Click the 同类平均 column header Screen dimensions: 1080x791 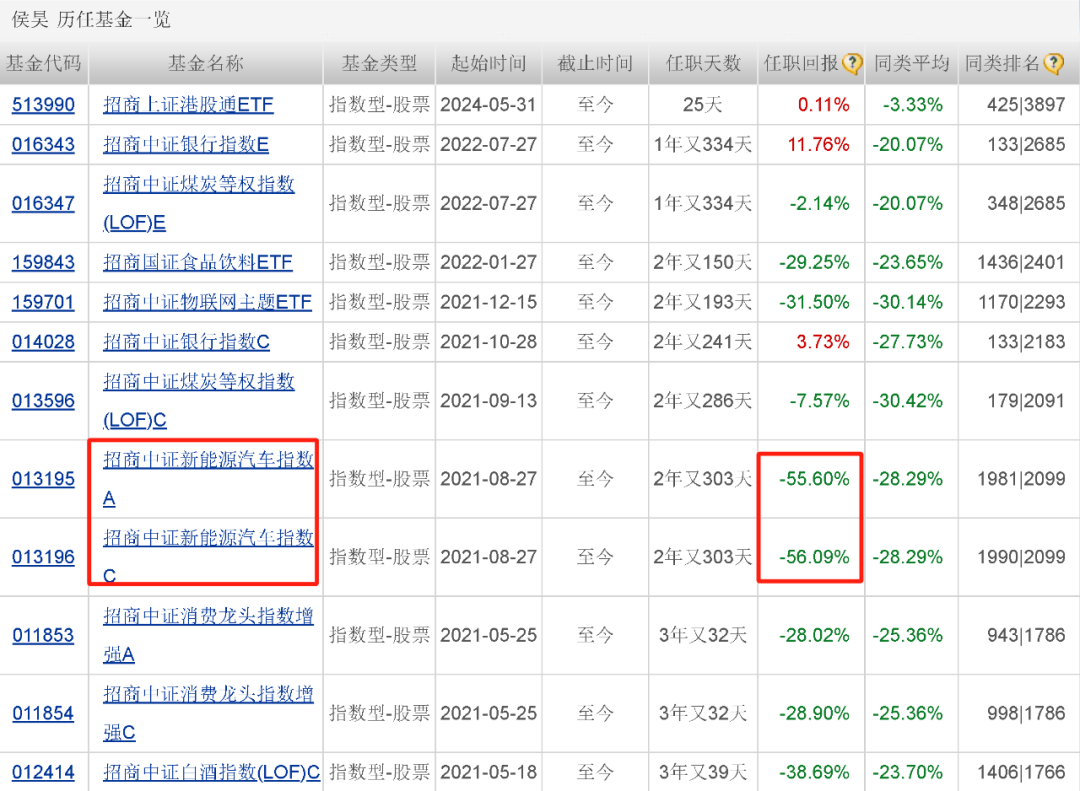click(x=911, y=64)
